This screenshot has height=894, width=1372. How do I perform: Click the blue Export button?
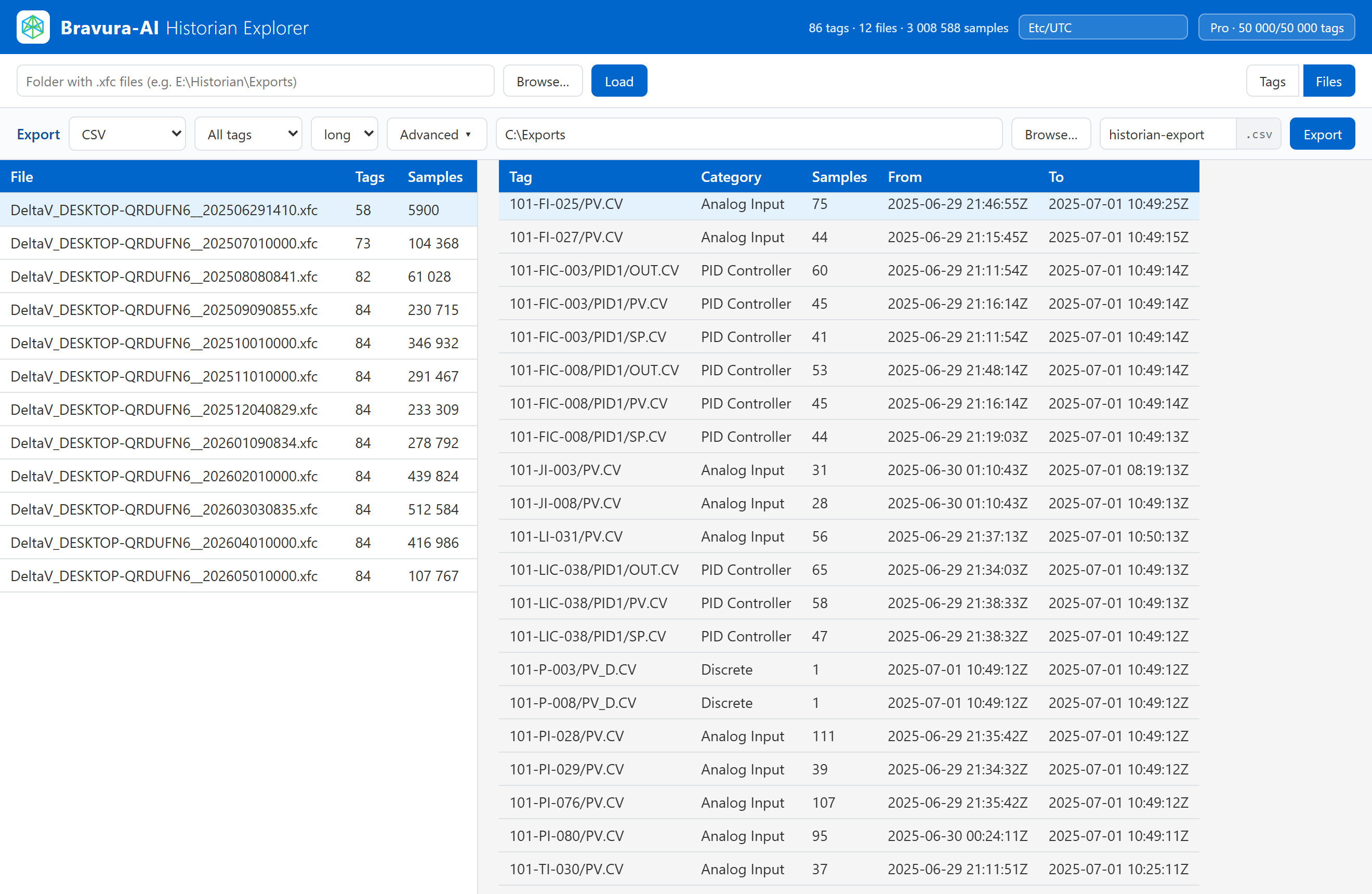pyautogui.click(x=1322, y=134)
